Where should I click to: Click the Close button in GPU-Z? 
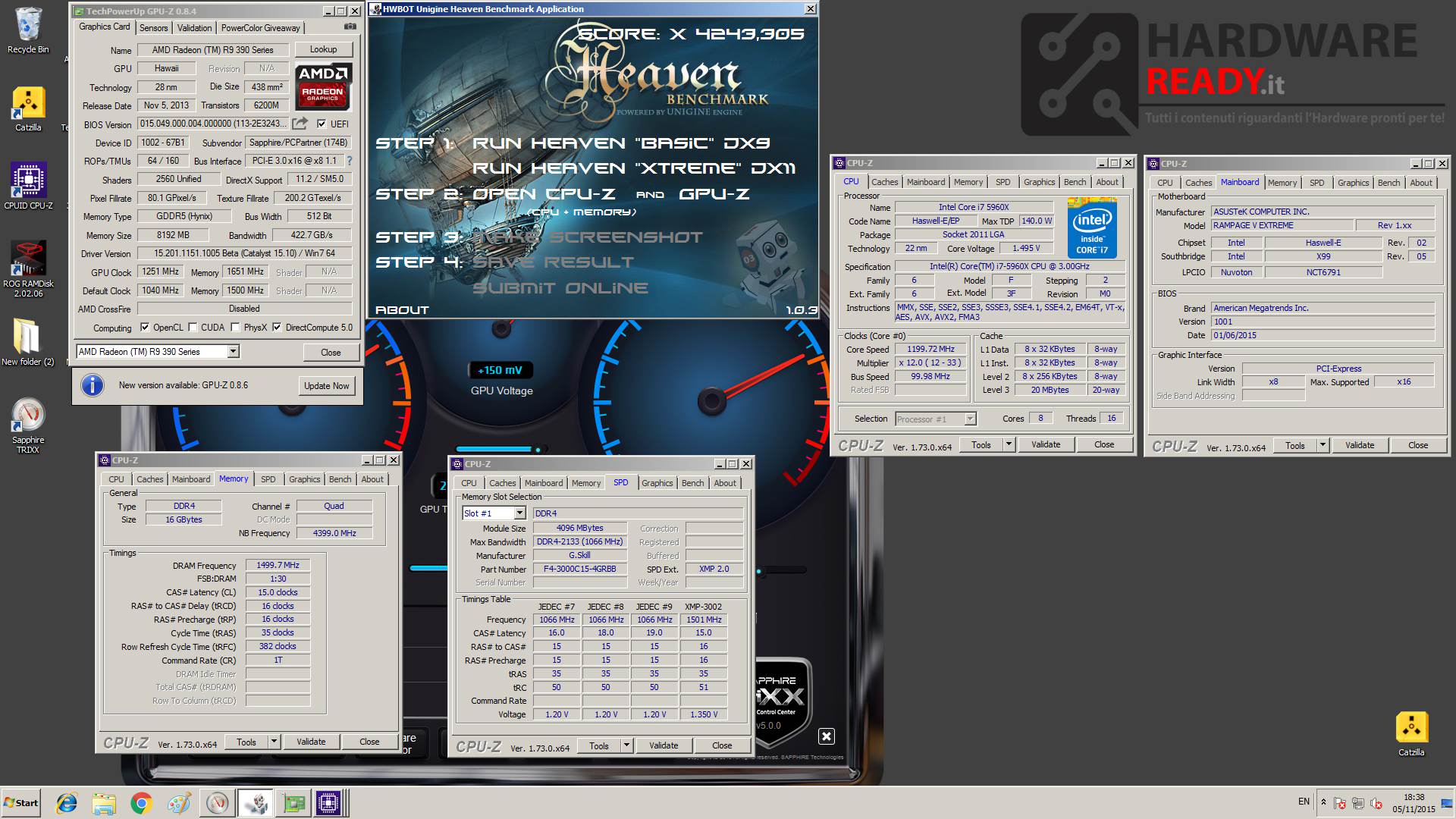click(x=331, y=352)
